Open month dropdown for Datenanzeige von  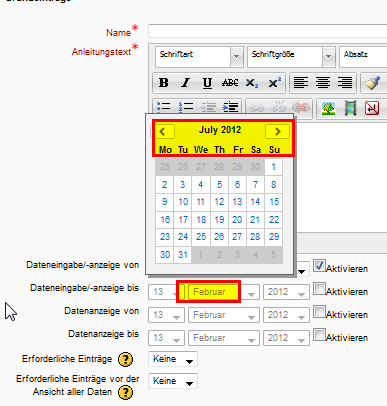[x=224, y=315]
